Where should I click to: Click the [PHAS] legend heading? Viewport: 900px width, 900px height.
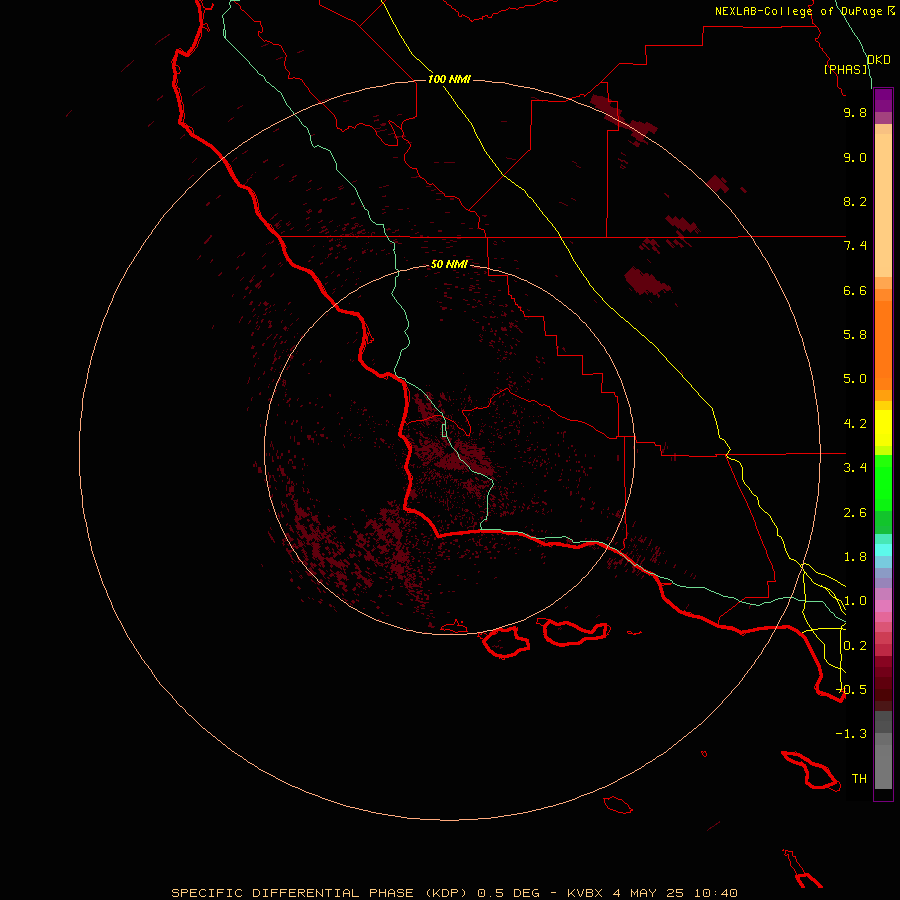(845, 69)
